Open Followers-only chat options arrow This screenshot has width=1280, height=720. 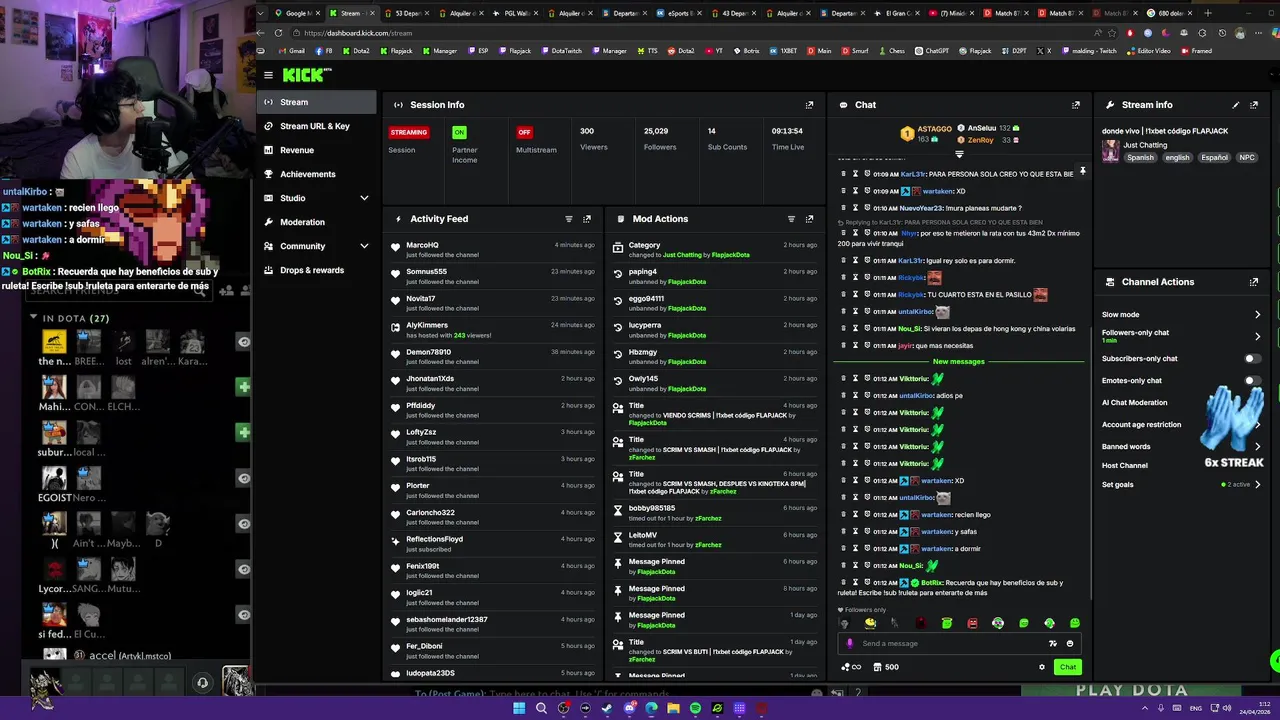[x=1257, y=337]
